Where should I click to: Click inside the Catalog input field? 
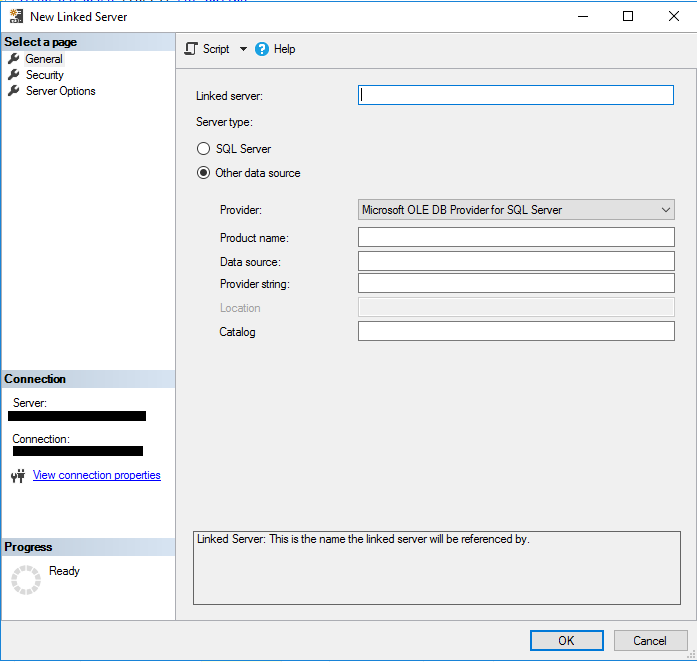(x=516, y=331)
